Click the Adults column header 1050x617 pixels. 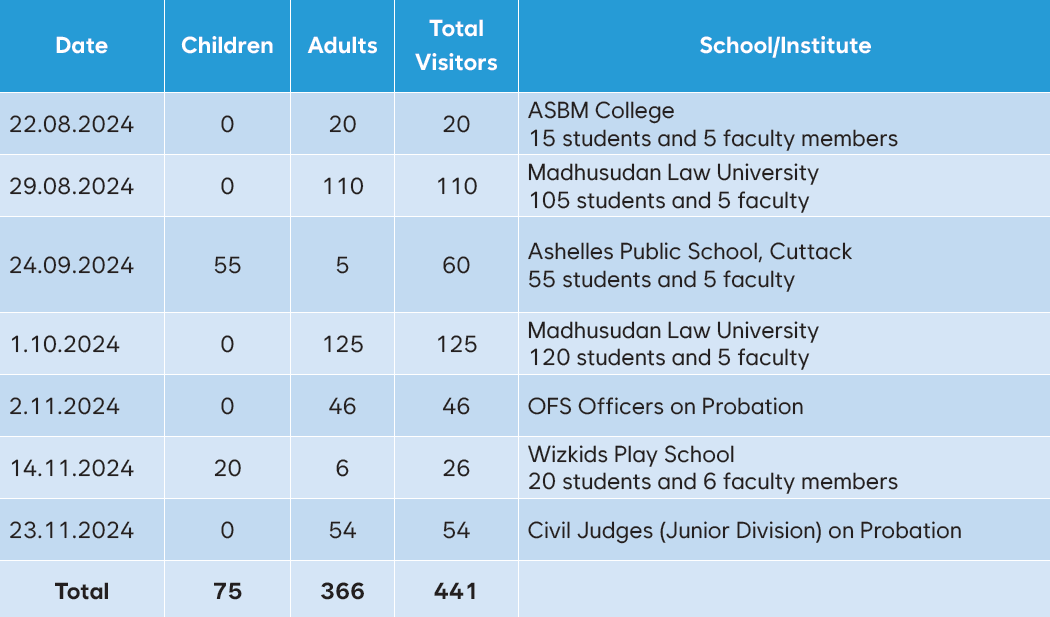342,46
